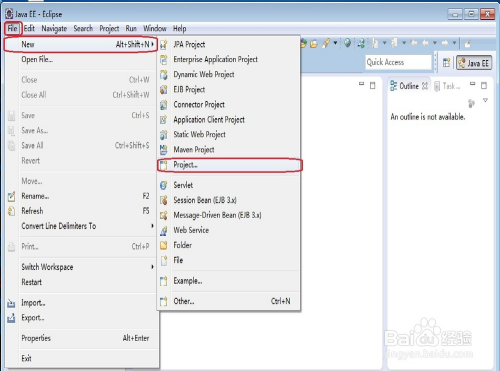Click the Application Client Project icon
This screenshot has width=500, height=371.
[163, 120]
